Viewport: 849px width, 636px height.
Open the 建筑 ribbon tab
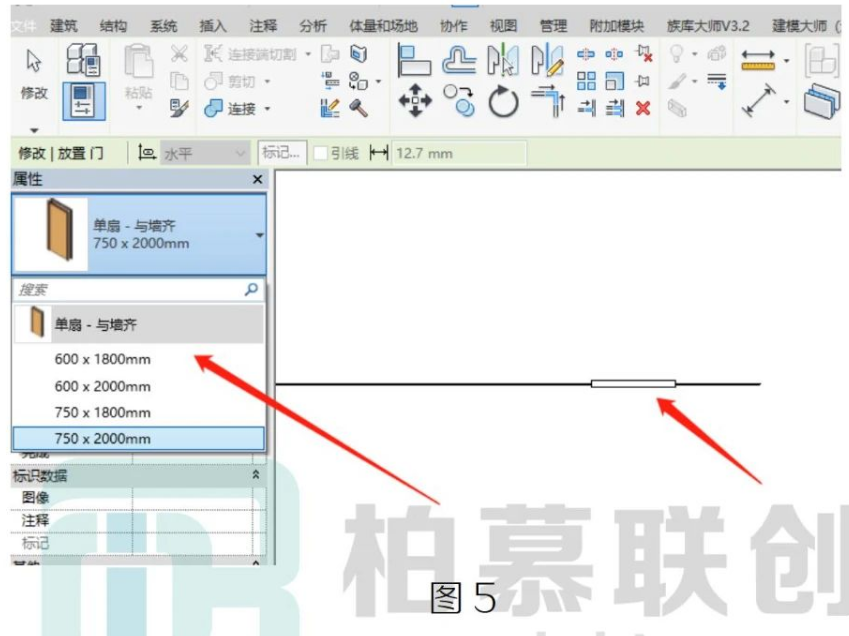coord(64,25)
